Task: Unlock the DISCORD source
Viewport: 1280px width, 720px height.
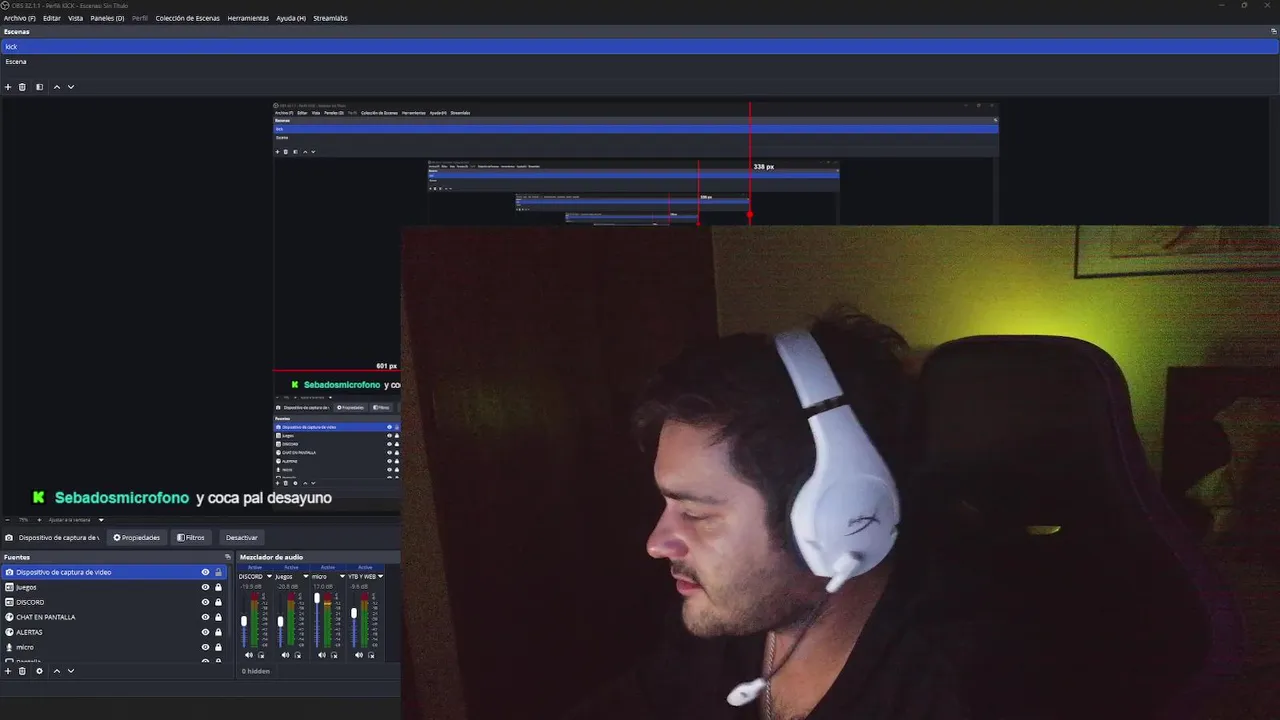Action: (x=218, y=602)
